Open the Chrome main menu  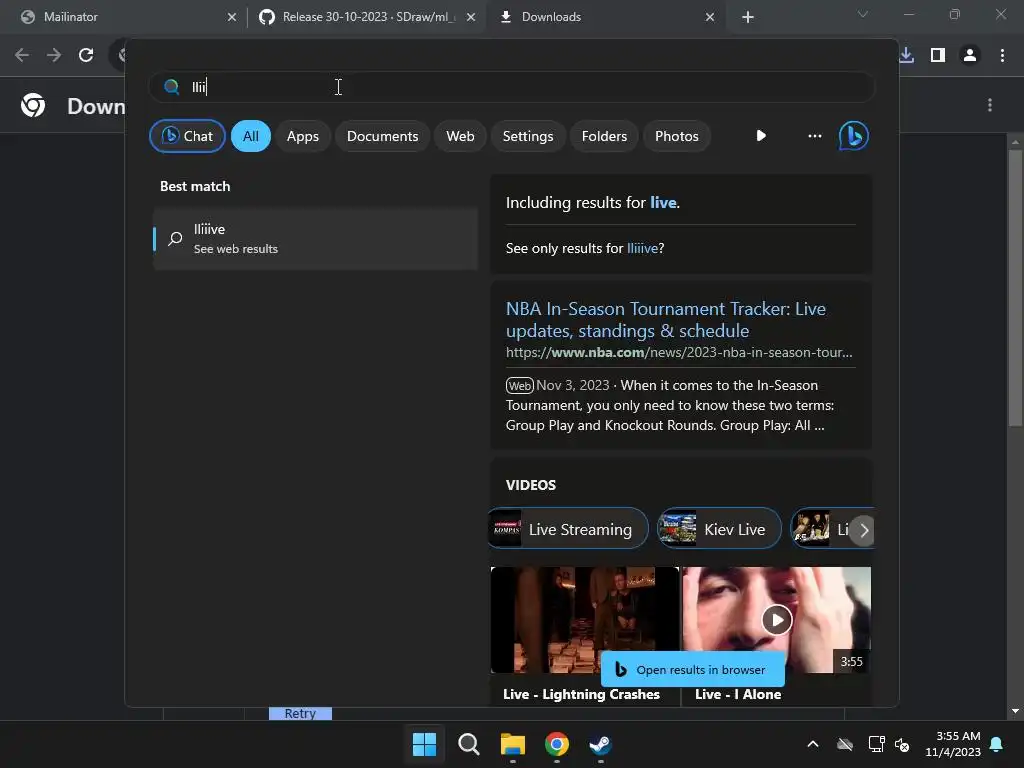click(x=1002, y=55)
